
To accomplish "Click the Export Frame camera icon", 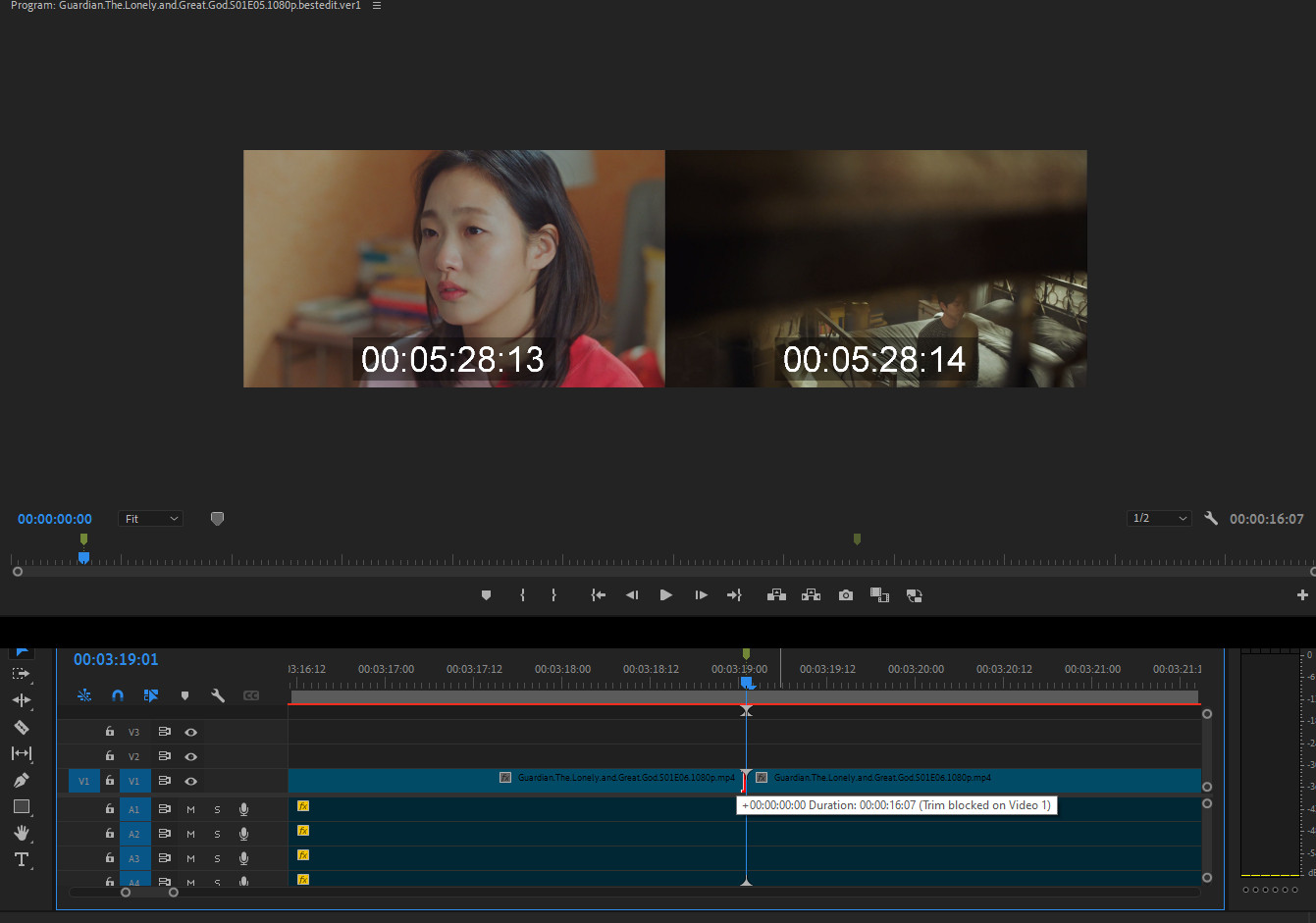I will (845, 595).
